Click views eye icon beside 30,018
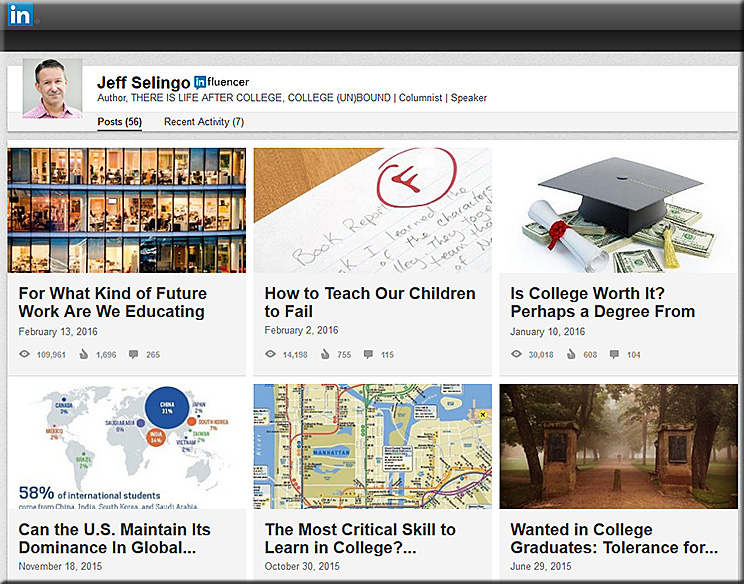This screenshot has height=584, width=744. point(516,354)
